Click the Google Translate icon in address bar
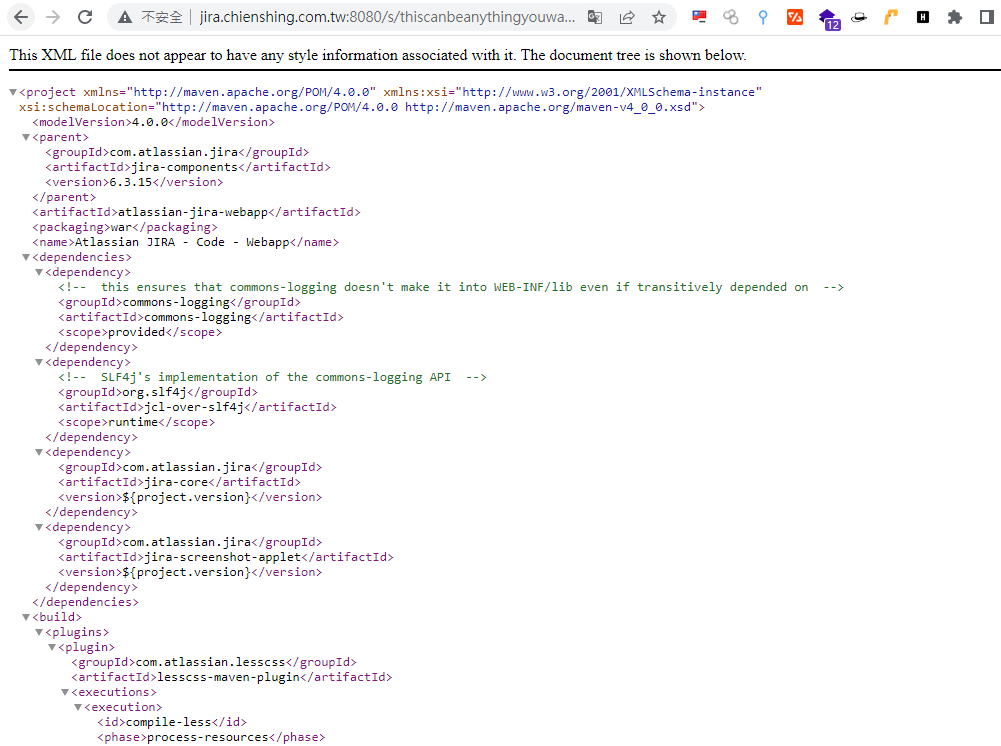Screen dimensions: 1001x746 pos(594,17)
